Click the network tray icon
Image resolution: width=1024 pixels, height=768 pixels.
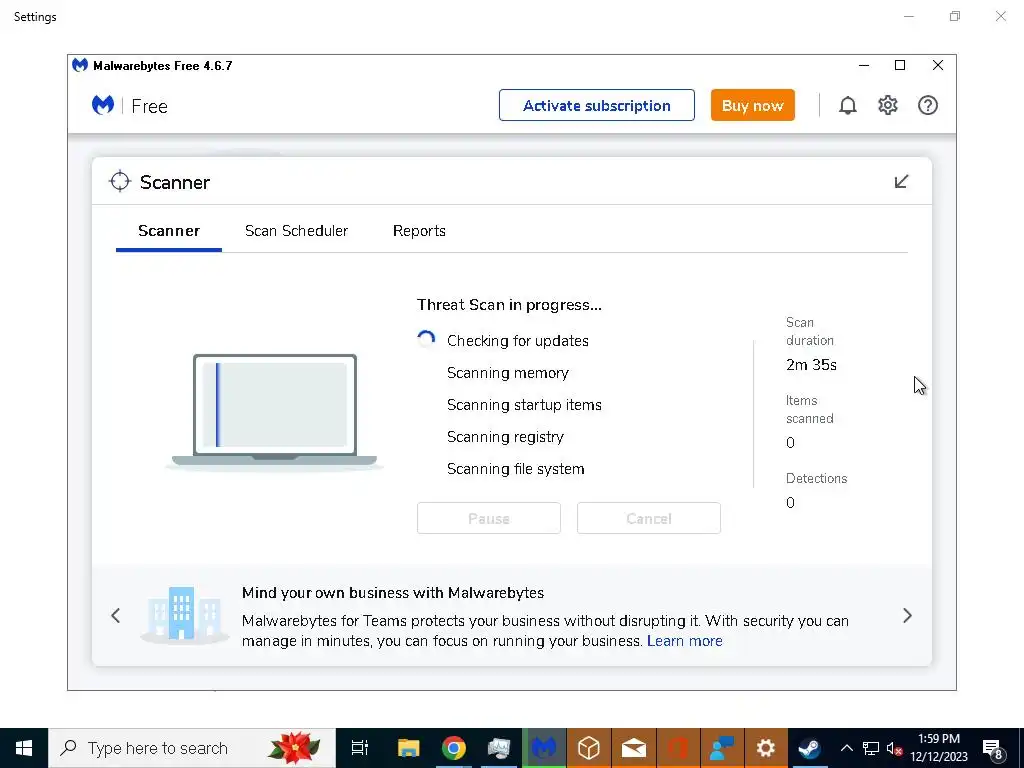tap(871, 748)
